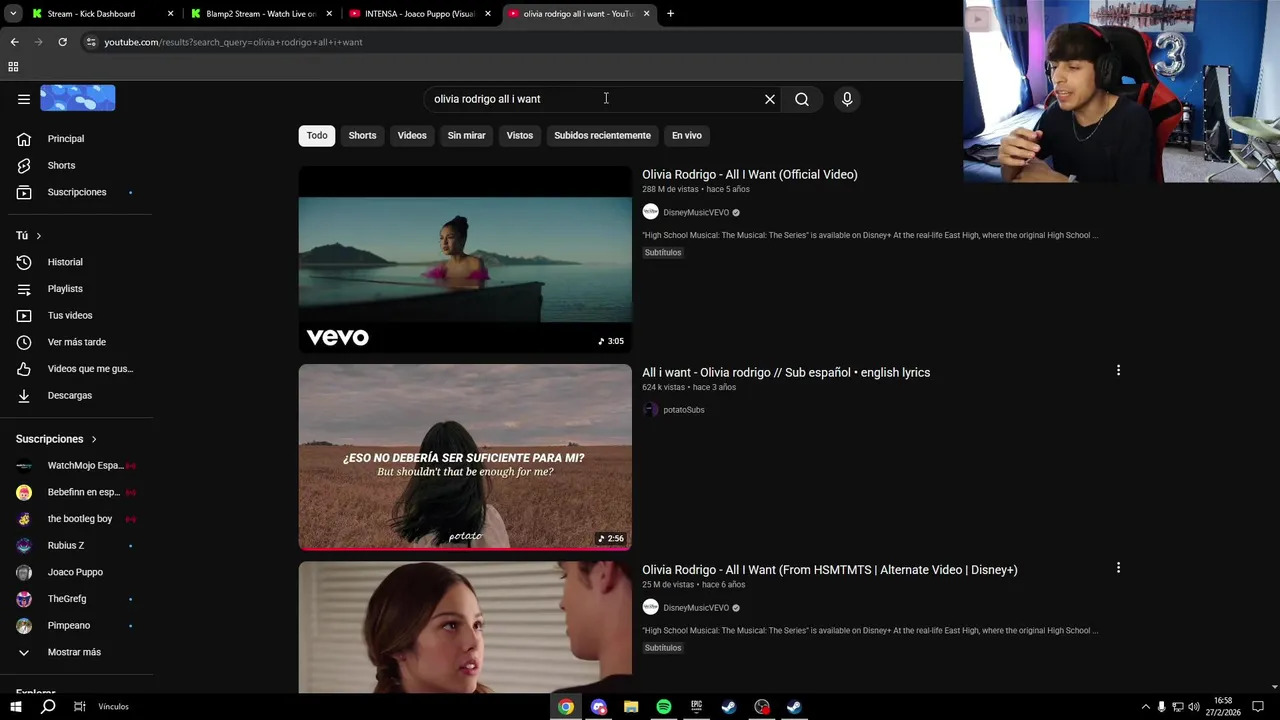
Task: Open All i want Sub español lyrics title
Action: click(x=786, y=372)
